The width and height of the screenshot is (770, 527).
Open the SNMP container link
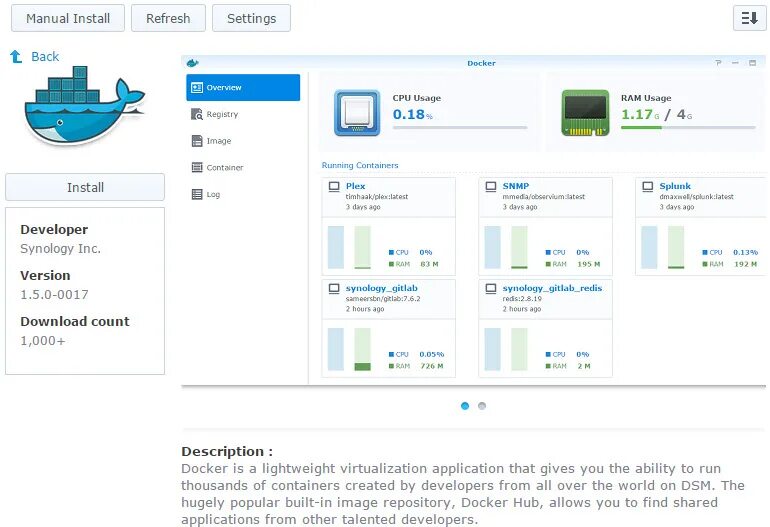tap(516, 186)
